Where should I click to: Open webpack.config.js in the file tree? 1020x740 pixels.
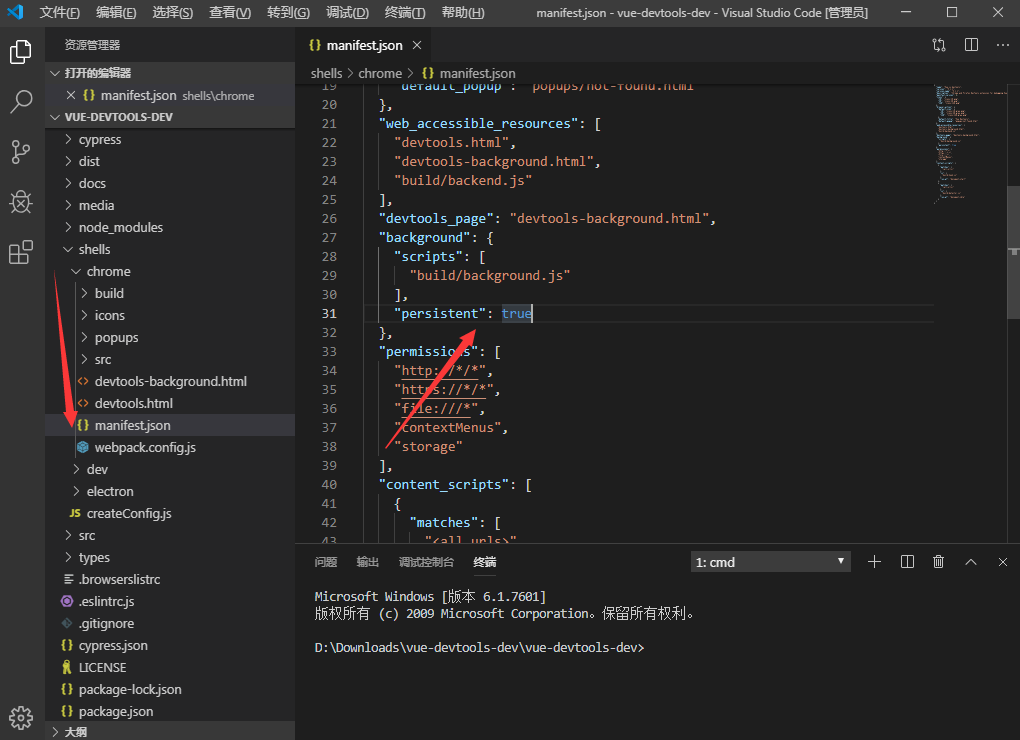click(145, 447)
